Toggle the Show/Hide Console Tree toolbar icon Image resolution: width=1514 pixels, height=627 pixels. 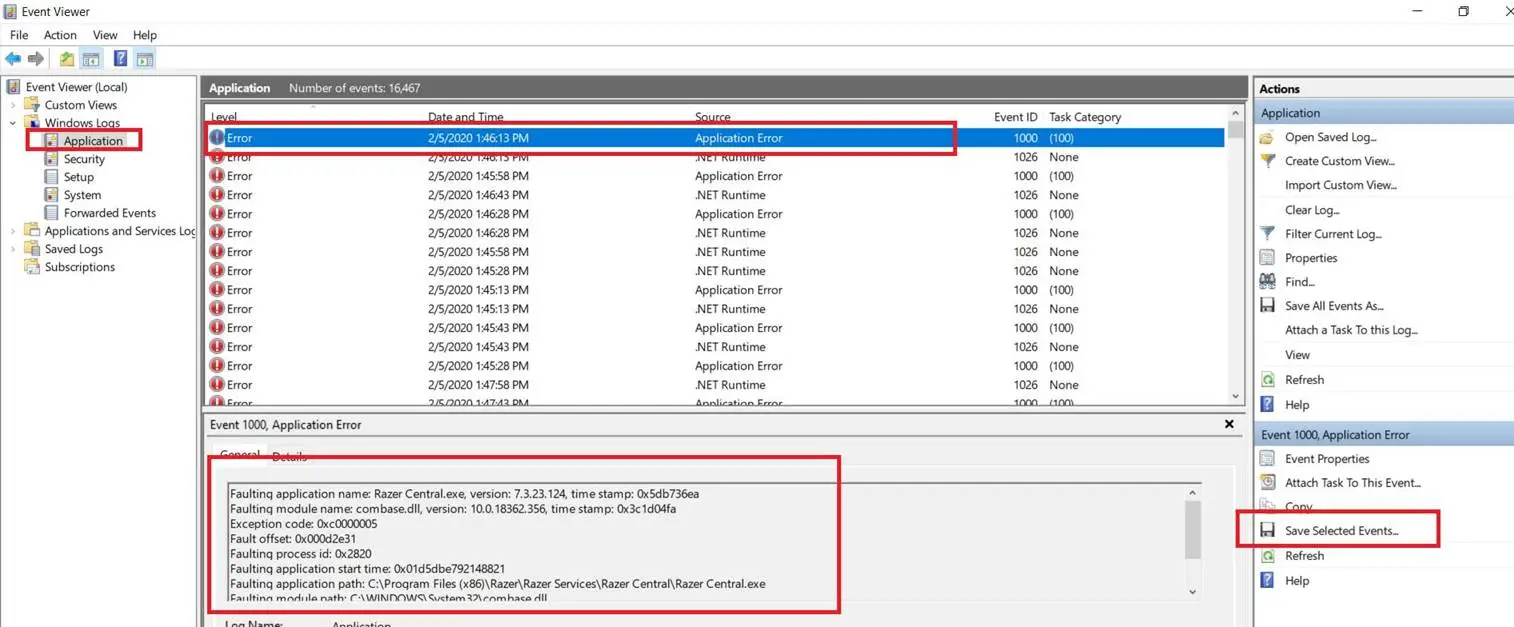(x=91, y=59)
